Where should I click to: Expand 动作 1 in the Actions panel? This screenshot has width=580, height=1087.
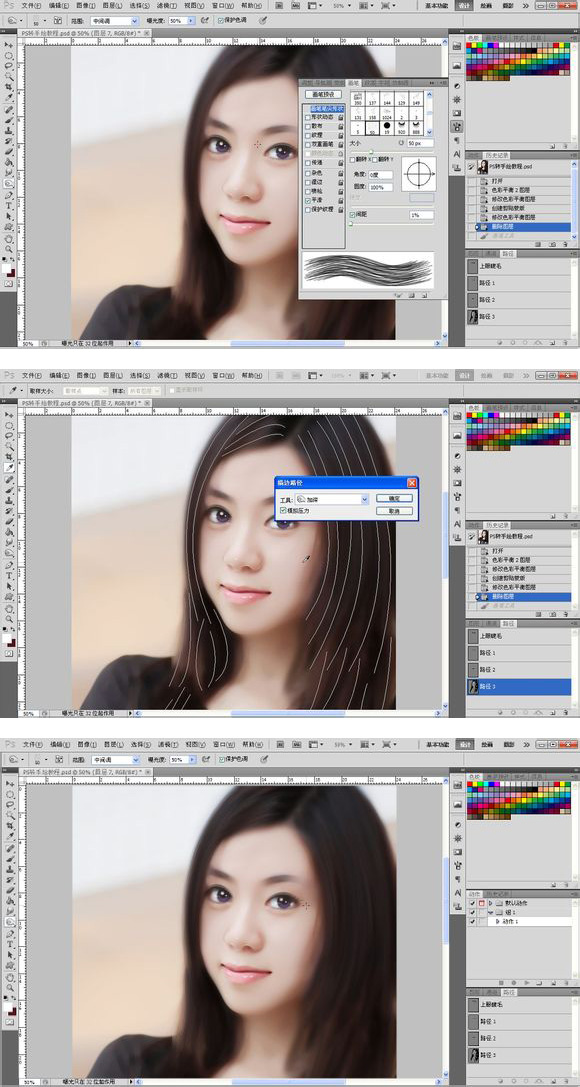pyautogui.click(x=497, y=921)
